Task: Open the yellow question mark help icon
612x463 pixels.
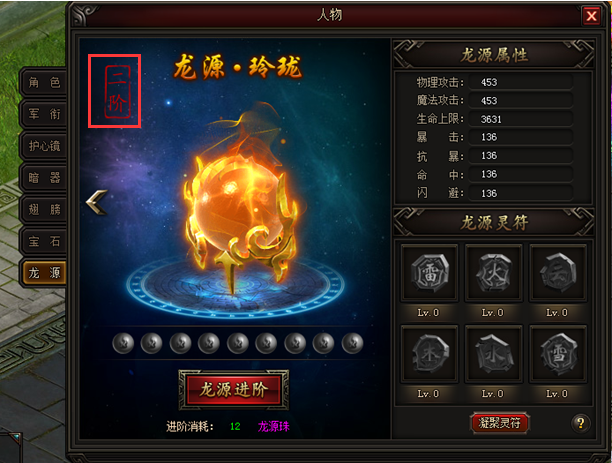Action: click(x=580, y=423)
